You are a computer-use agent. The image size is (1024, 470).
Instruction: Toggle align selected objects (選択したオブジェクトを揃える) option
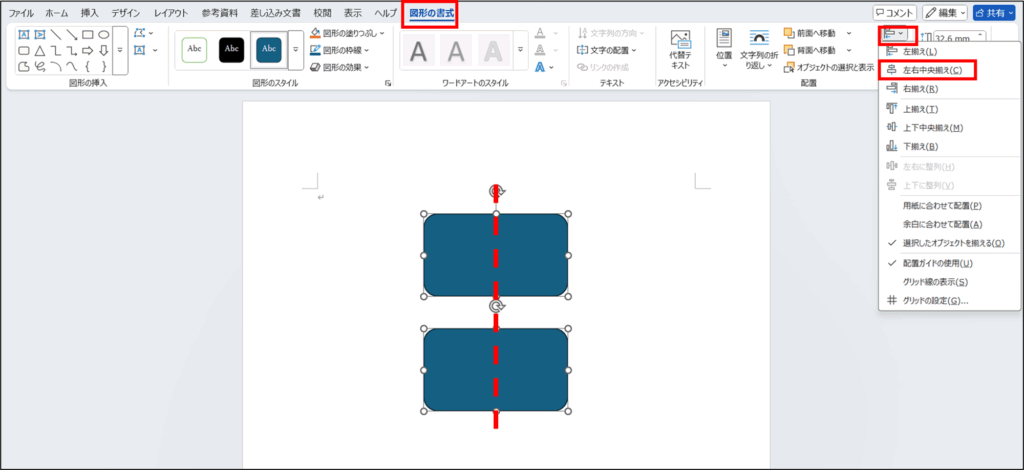click(x=953, y=243)
